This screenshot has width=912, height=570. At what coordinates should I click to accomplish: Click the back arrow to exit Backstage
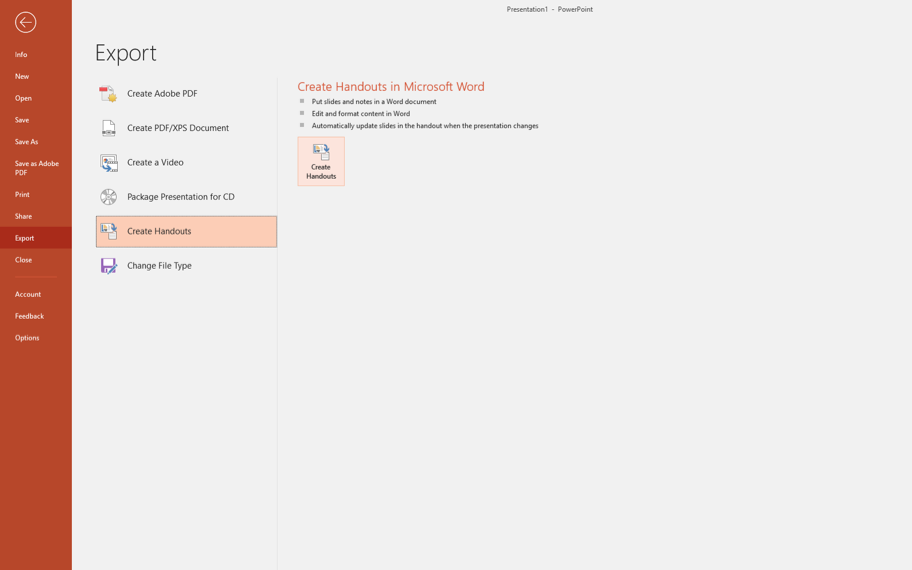pyautogui.click(x=26, y=23)
